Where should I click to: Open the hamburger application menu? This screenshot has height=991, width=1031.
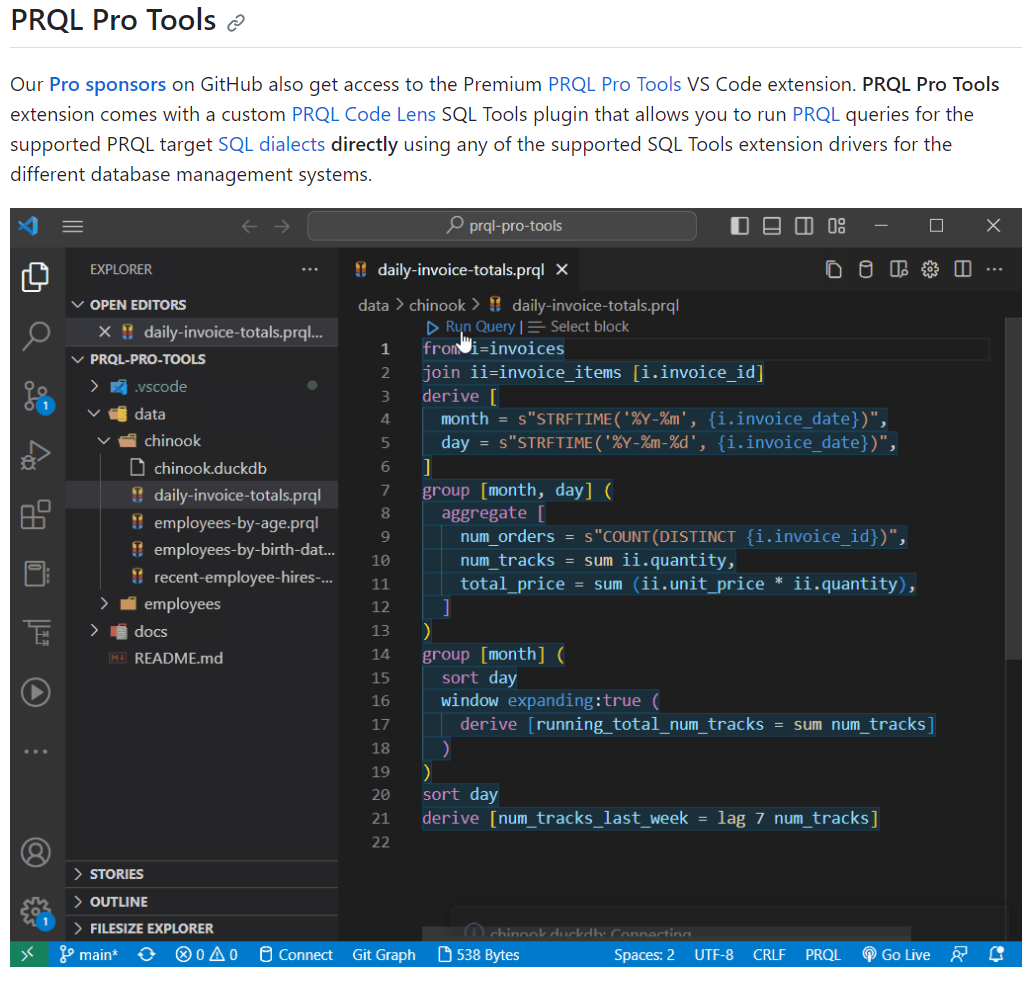[72, 226]
